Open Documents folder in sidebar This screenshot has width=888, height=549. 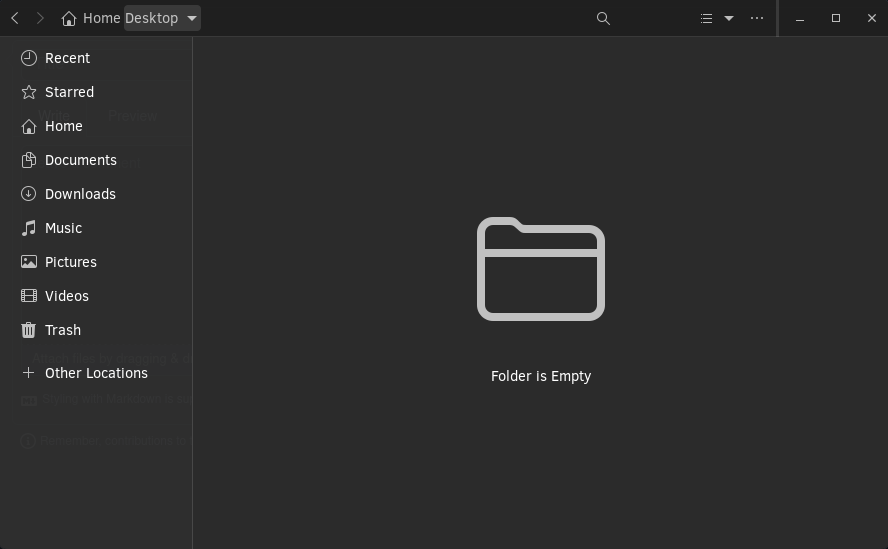tap(96, 160)
